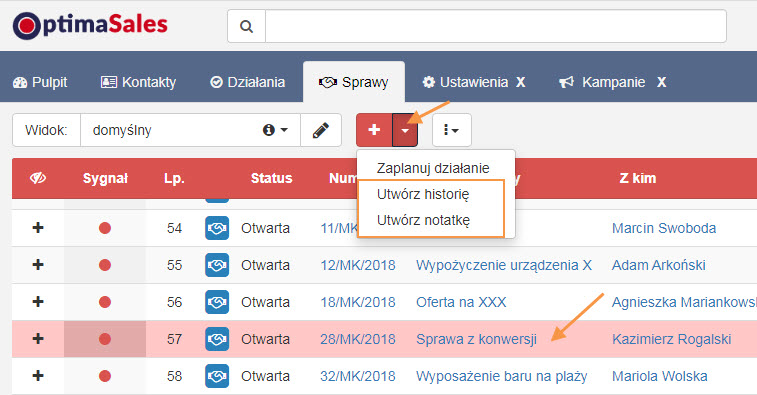Choose Utwórz historię from the menu
Viewport: 757px width, 395px height.
click(x=423, y=194)
